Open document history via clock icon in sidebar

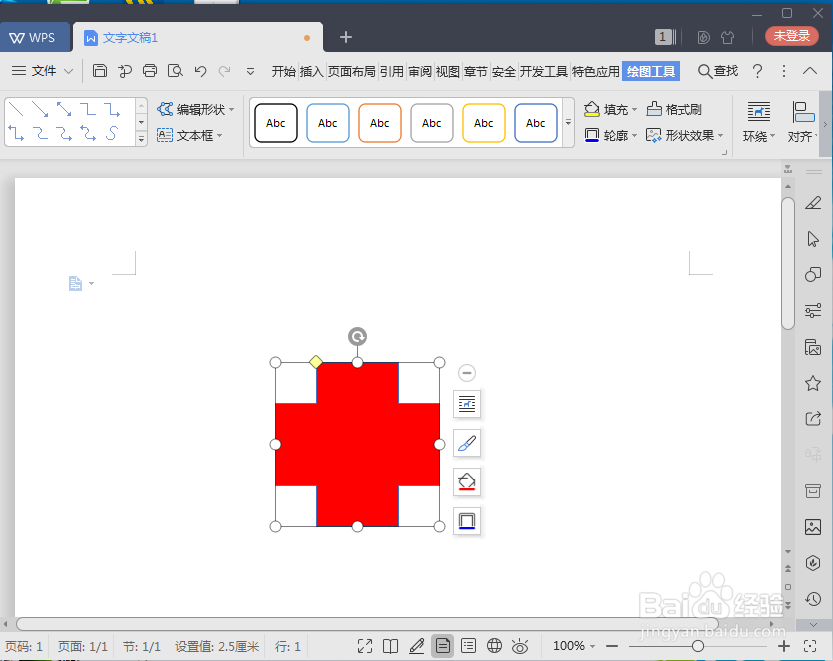click(813, 599)
